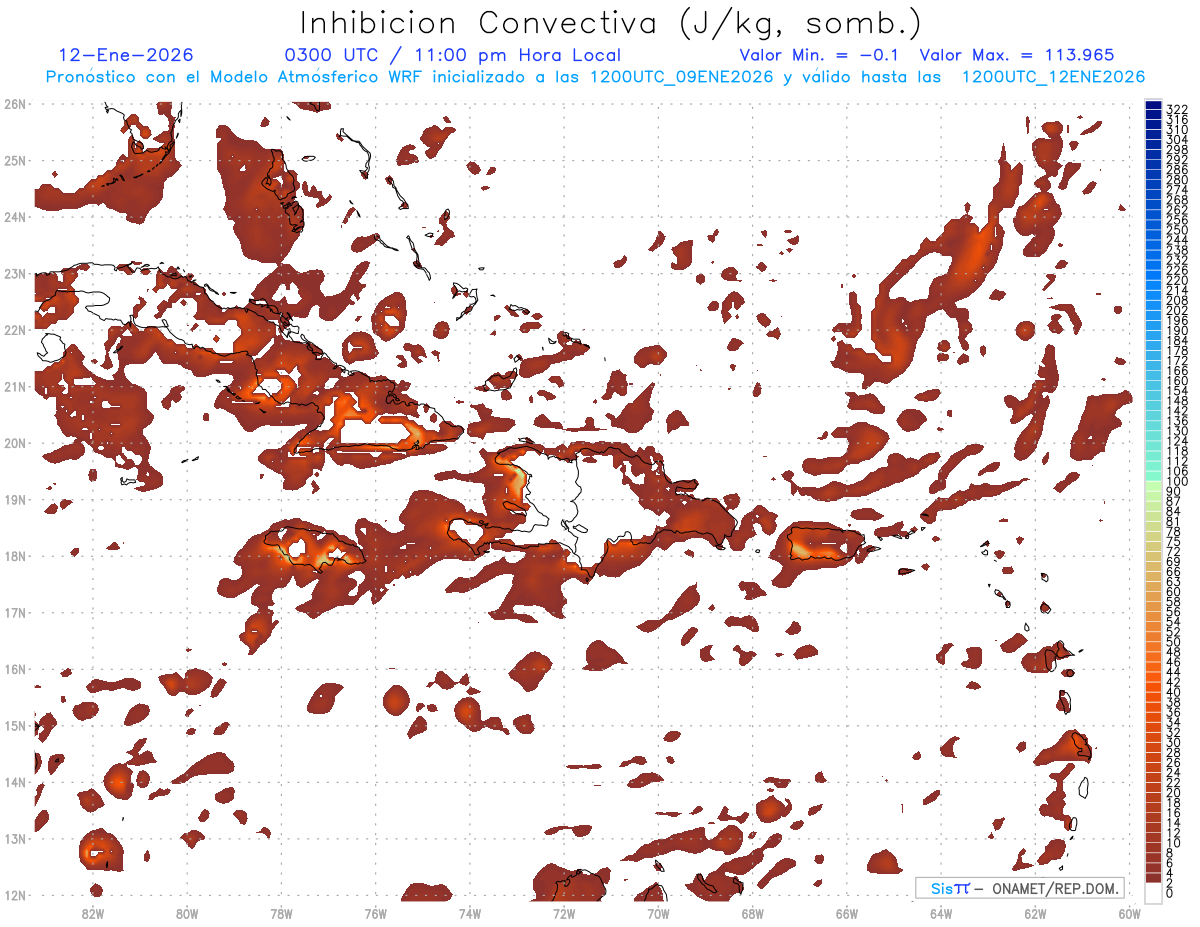The image size is (1200, 927).
Task: Click the 15N latitude label
Action: point(15,725)
